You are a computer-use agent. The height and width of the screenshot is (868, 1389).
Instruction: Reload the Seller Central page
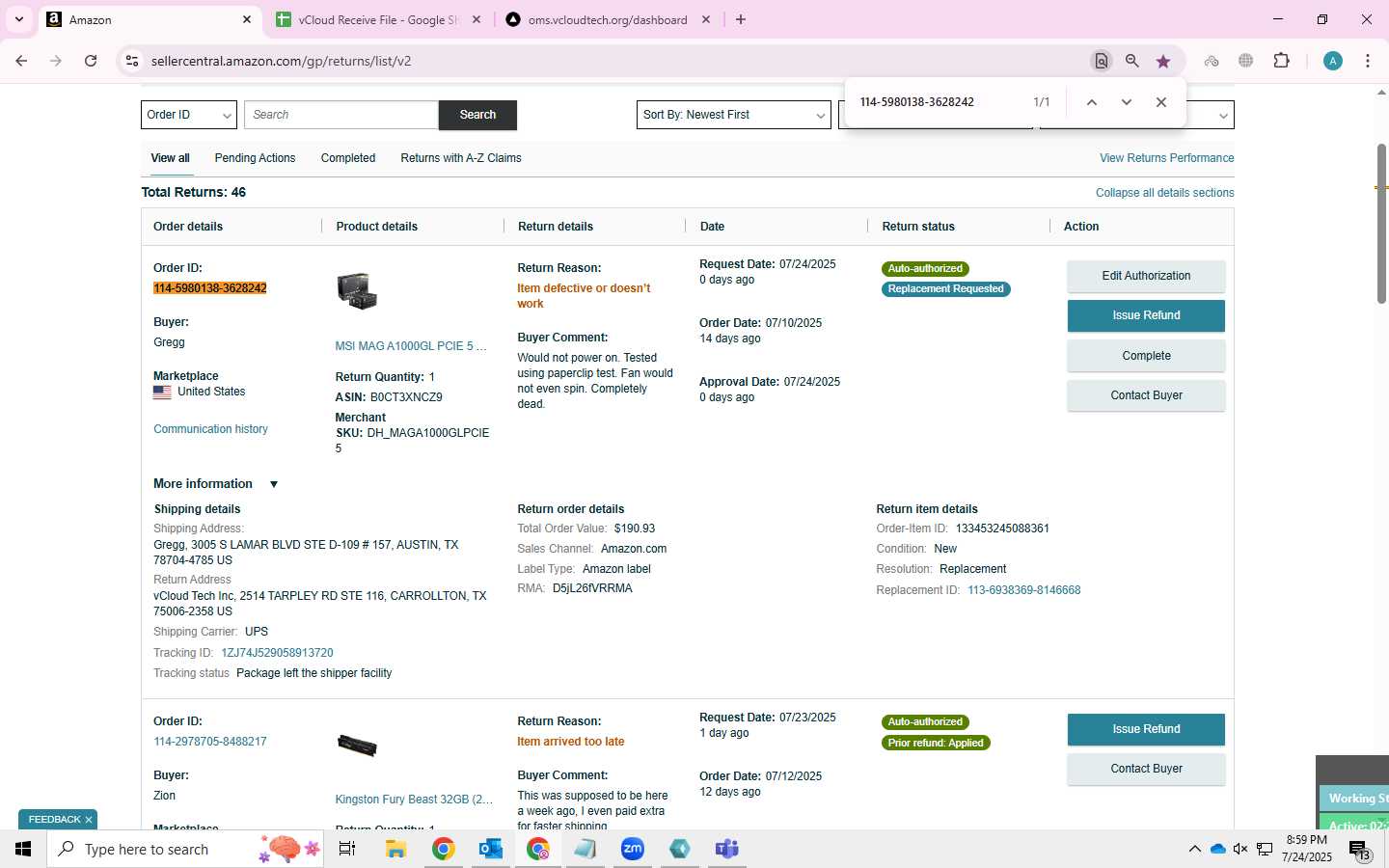pos(91,61)
